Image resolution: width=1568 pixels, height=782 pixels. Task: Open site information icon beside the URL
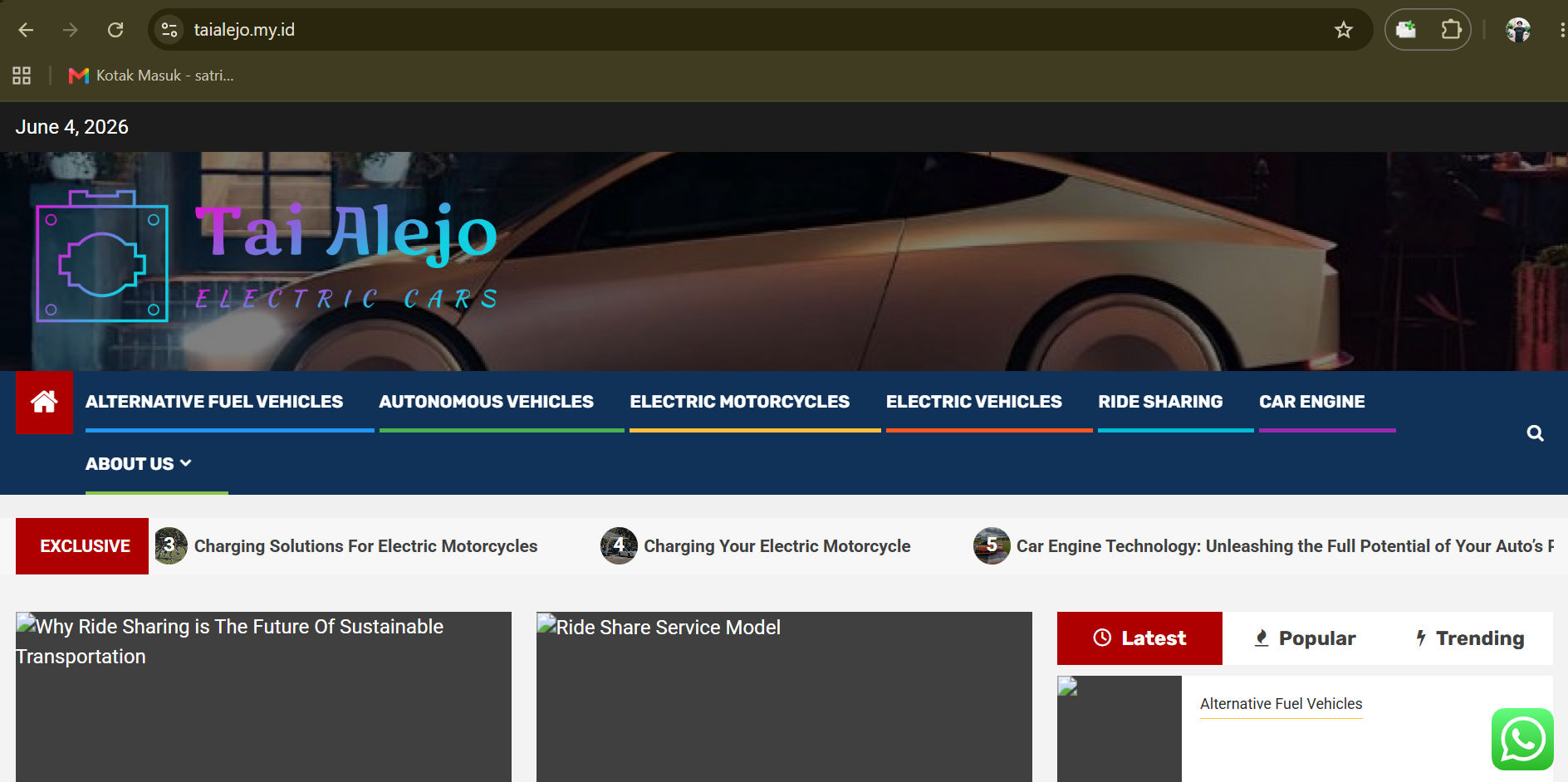pos(169,30)
